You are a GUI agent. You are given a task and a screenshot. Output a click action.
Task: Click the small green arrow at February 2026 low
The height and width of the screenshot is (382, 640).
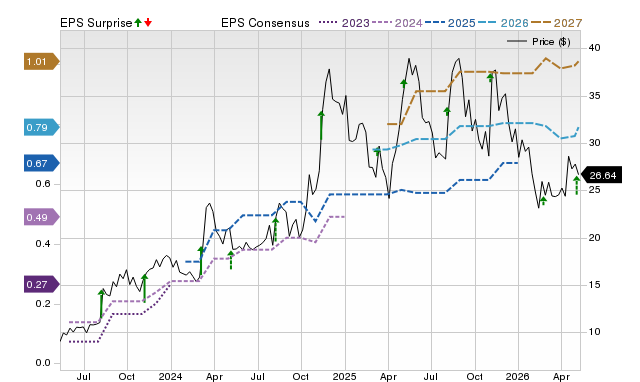click(x=543, y=201)
